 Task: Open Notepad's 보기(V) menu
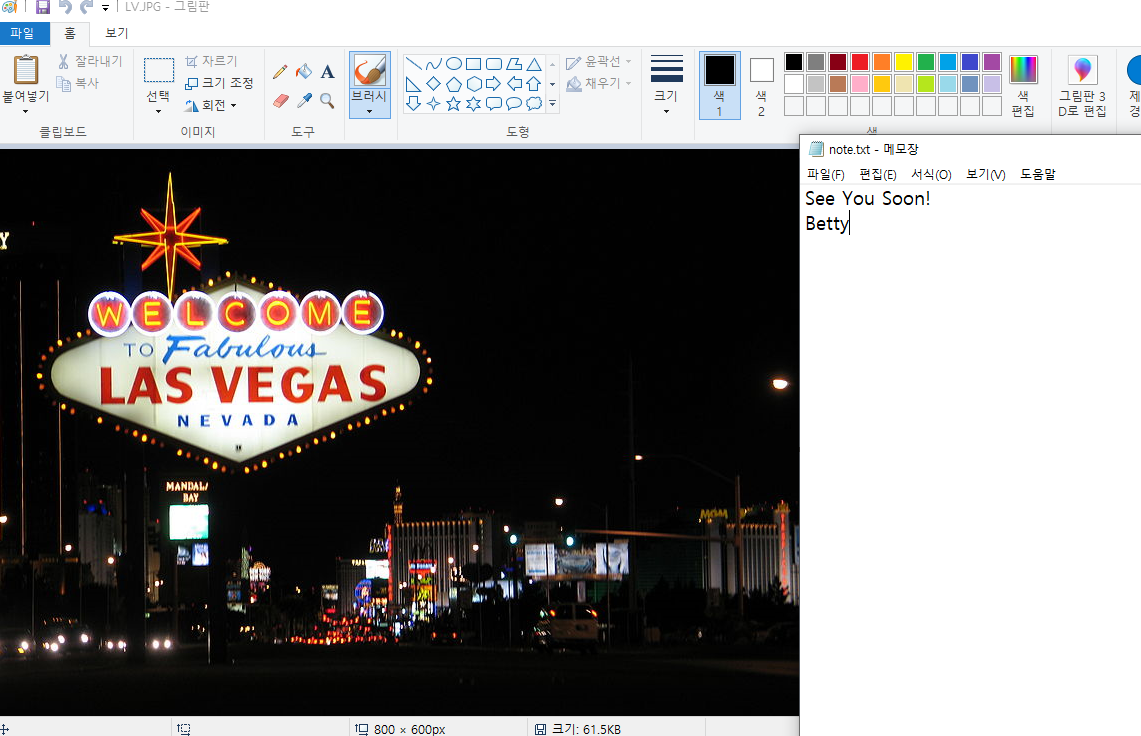985,175
